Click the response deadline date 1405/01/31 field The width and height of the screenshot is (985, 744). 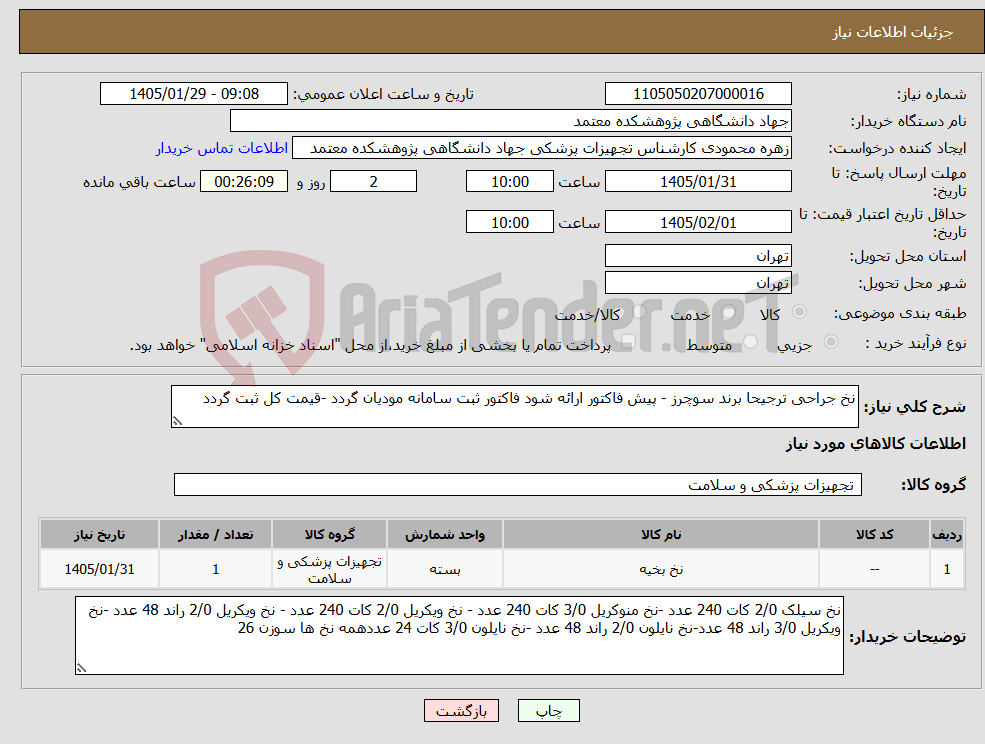coord(698,182)
